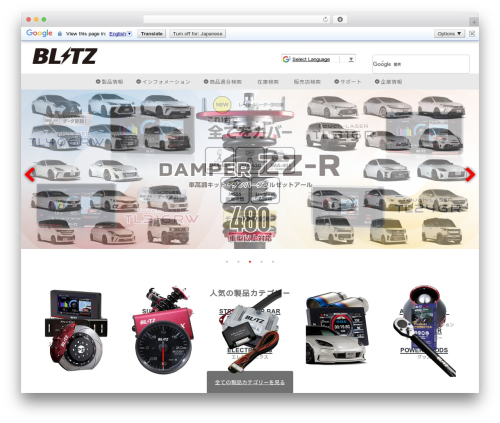Click the 全ての製品カテゴリーを見る button
500x423 pixels.
[250, 382]
